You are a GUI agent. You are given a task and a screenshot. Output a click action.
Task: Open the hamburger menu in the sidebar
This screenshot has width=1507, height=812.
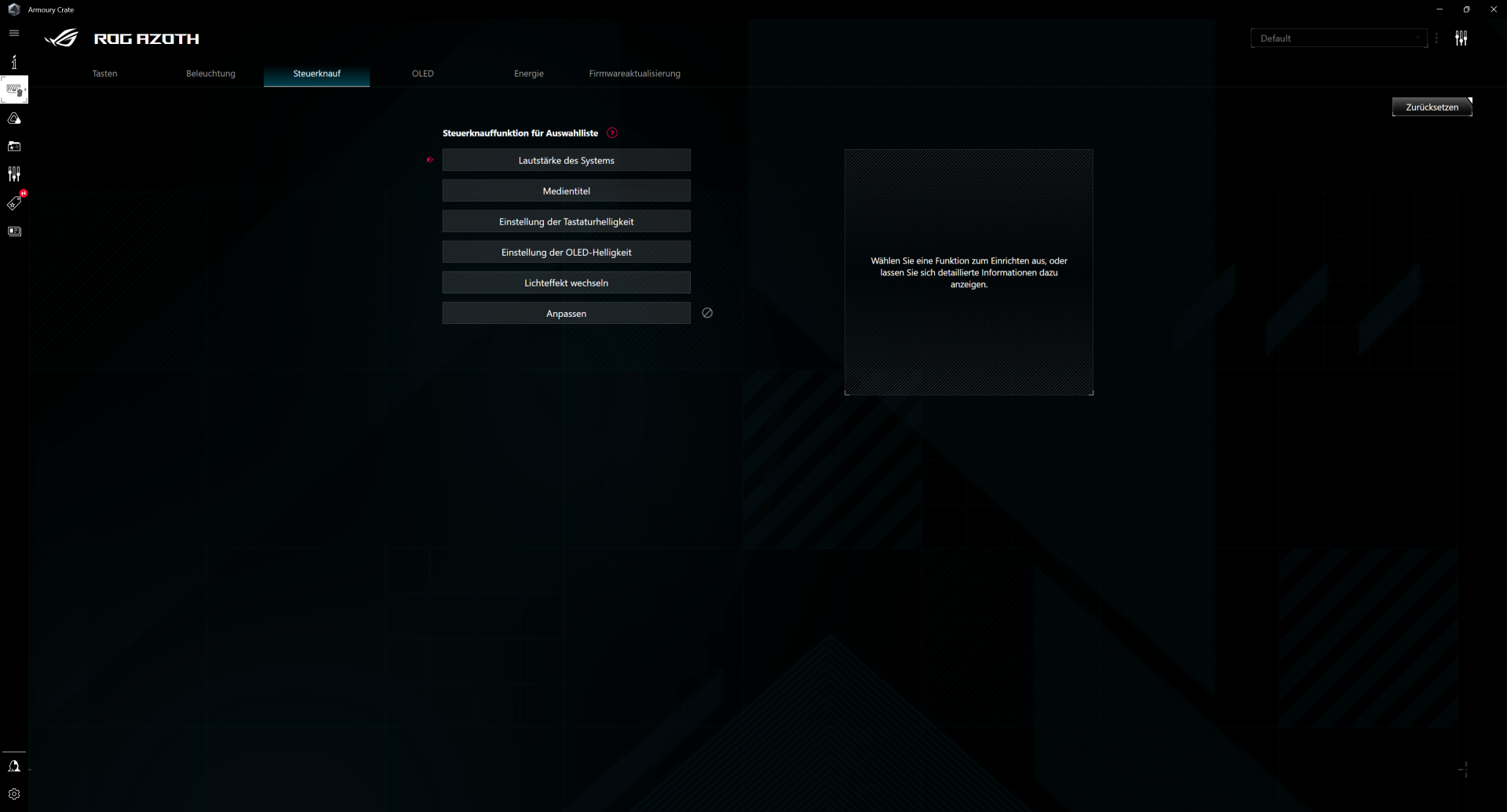pyautogui.click(x=14, y=33)
